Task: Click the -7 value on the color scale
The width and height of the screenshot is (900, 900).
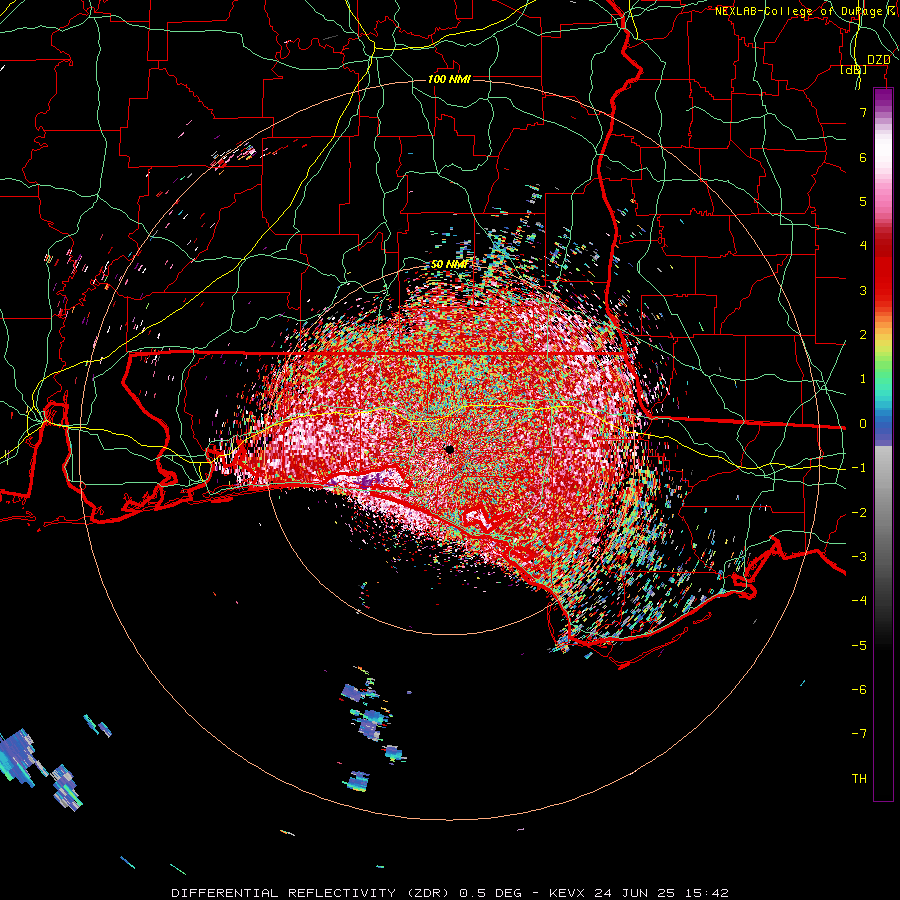Action: (859, 734)
